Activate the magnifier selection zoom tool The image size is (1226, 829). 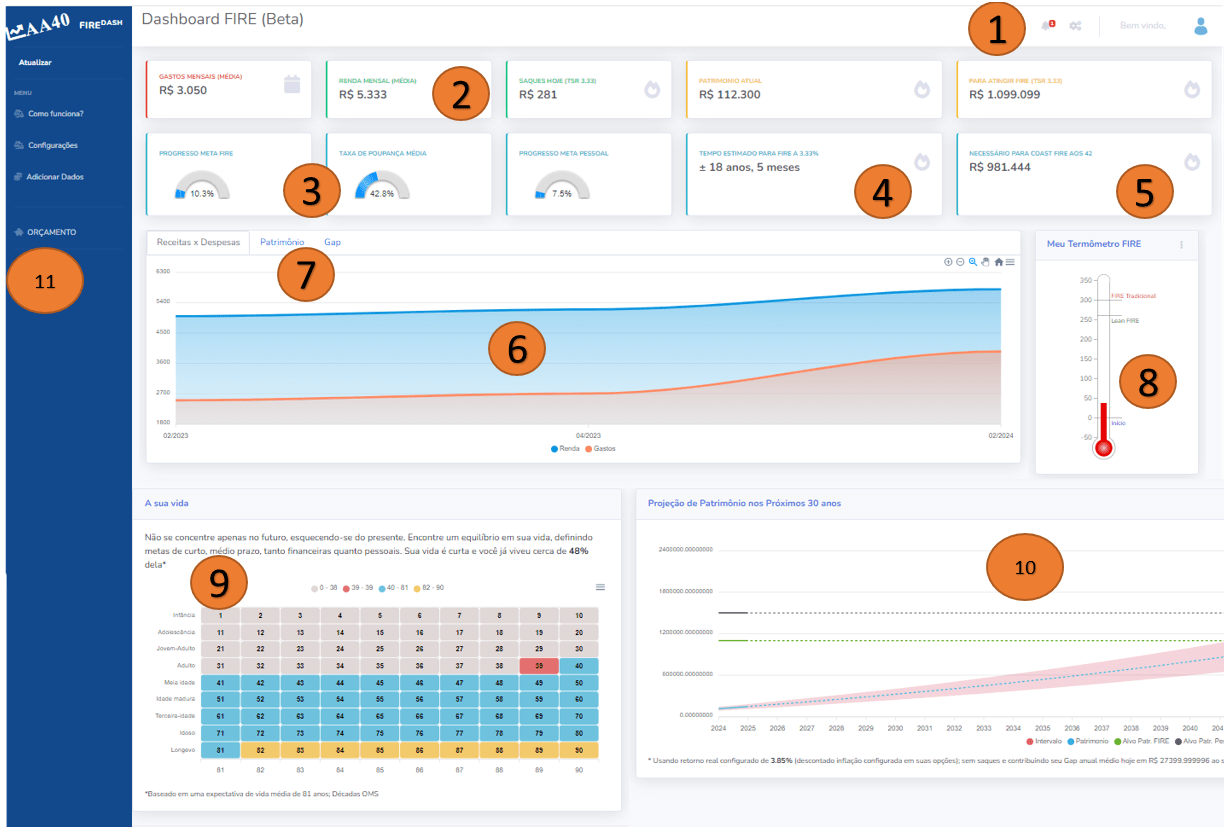tap(973, 262)
